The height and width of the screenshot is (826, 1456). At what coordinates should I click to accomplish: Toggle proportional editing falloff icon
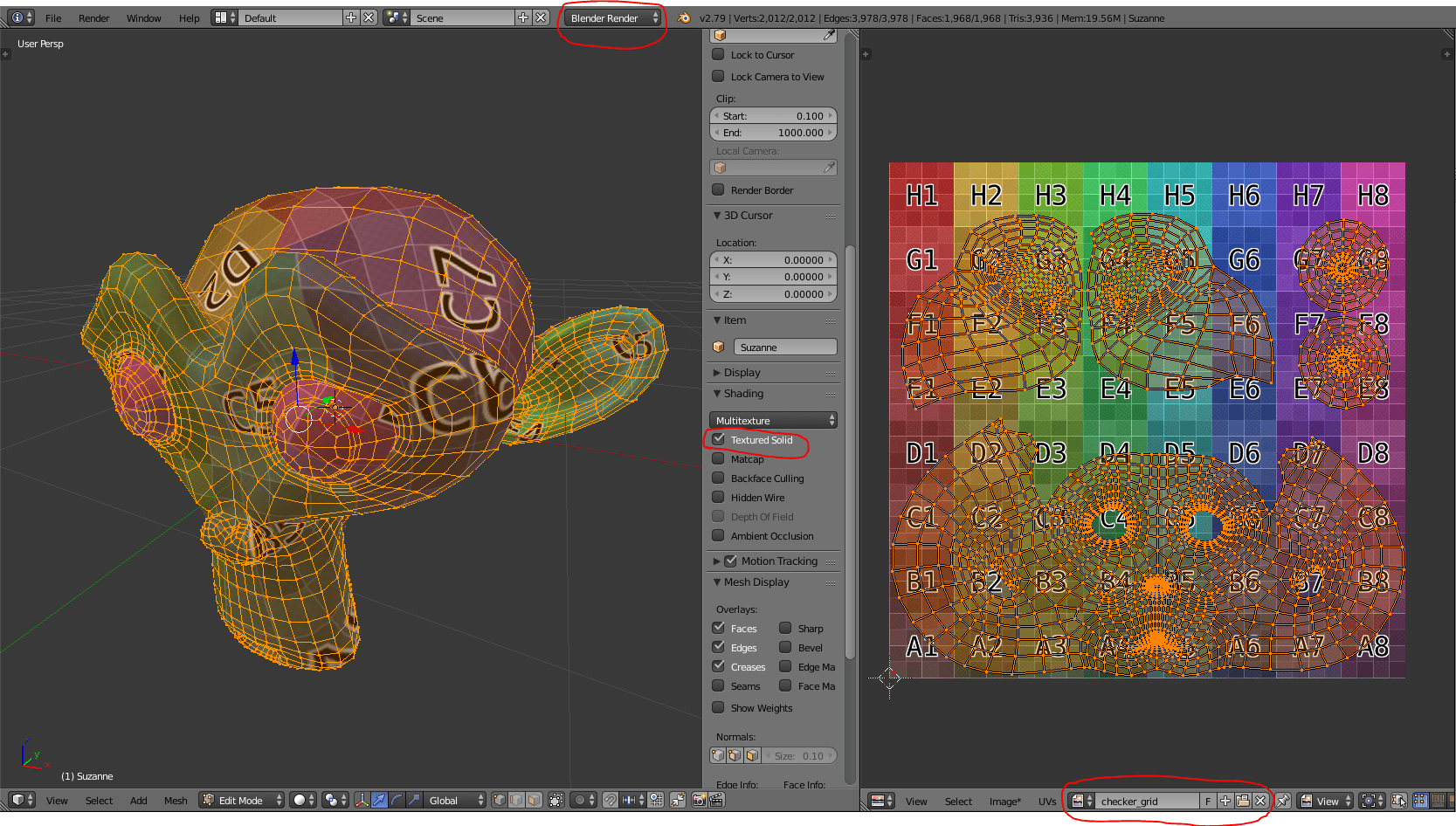581,801
